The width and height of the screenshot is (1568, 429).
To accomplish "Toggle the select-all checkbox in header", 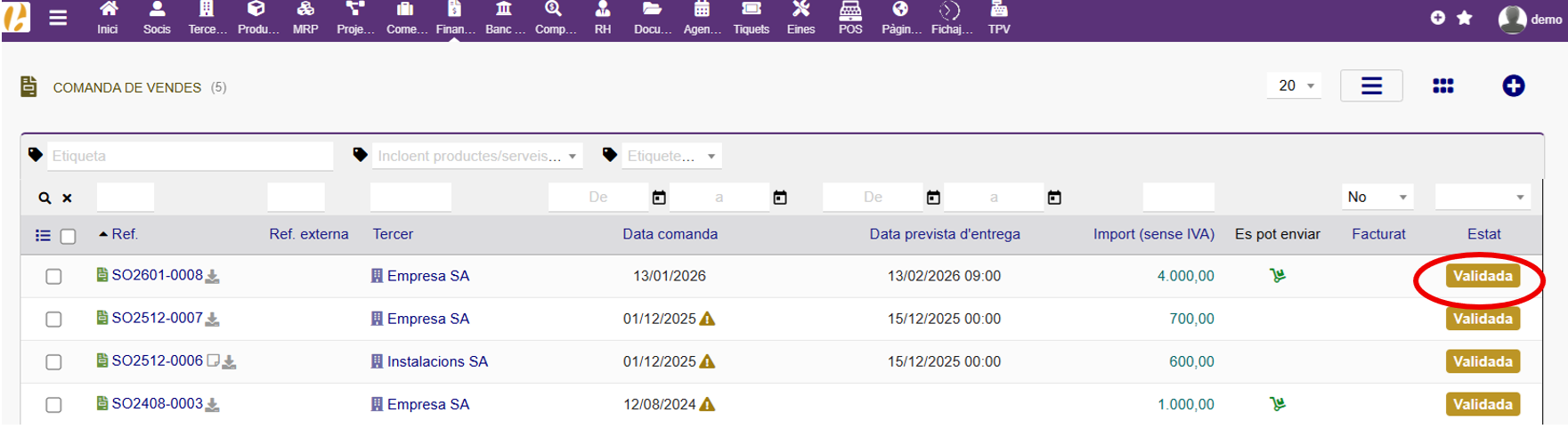I will pyautogui.click(x=68, y=237).
